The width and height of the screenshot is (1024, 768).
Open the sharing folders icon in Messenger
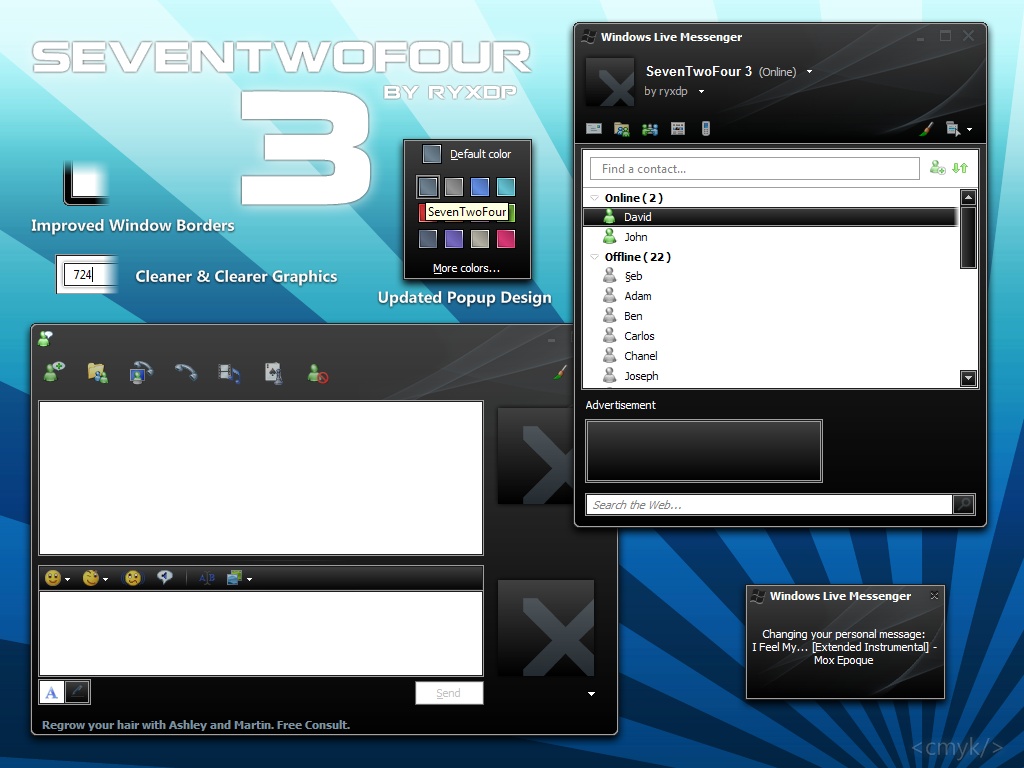(622, 129)
